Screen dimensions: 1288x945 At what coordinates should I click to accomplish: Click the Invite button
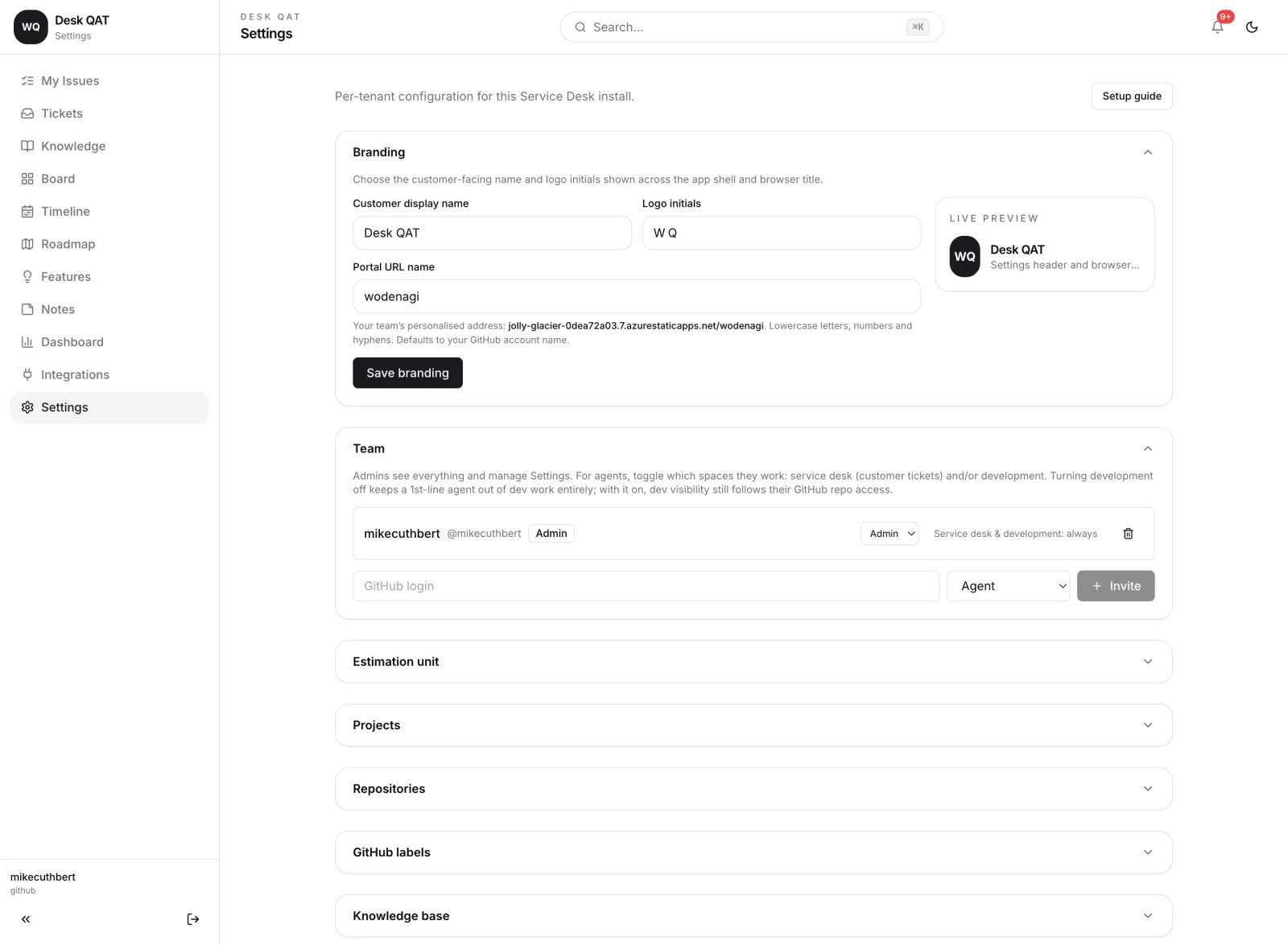[1116, 586]
